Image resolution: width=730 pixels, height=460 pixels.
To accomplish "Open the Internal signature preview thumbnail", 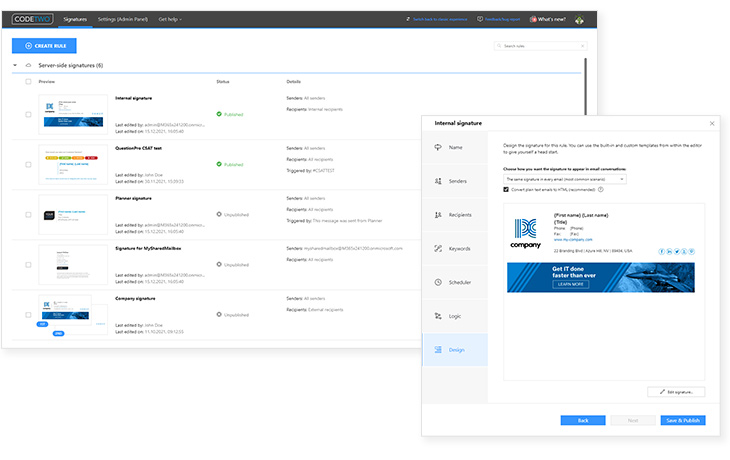I will (x=73, y=115).
